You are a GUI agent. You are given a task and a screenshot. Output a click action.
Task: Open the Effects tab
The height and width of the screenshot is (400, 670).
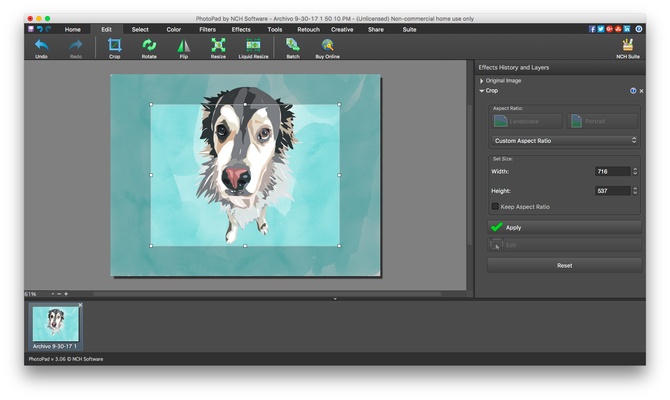(x=241, y=29)
